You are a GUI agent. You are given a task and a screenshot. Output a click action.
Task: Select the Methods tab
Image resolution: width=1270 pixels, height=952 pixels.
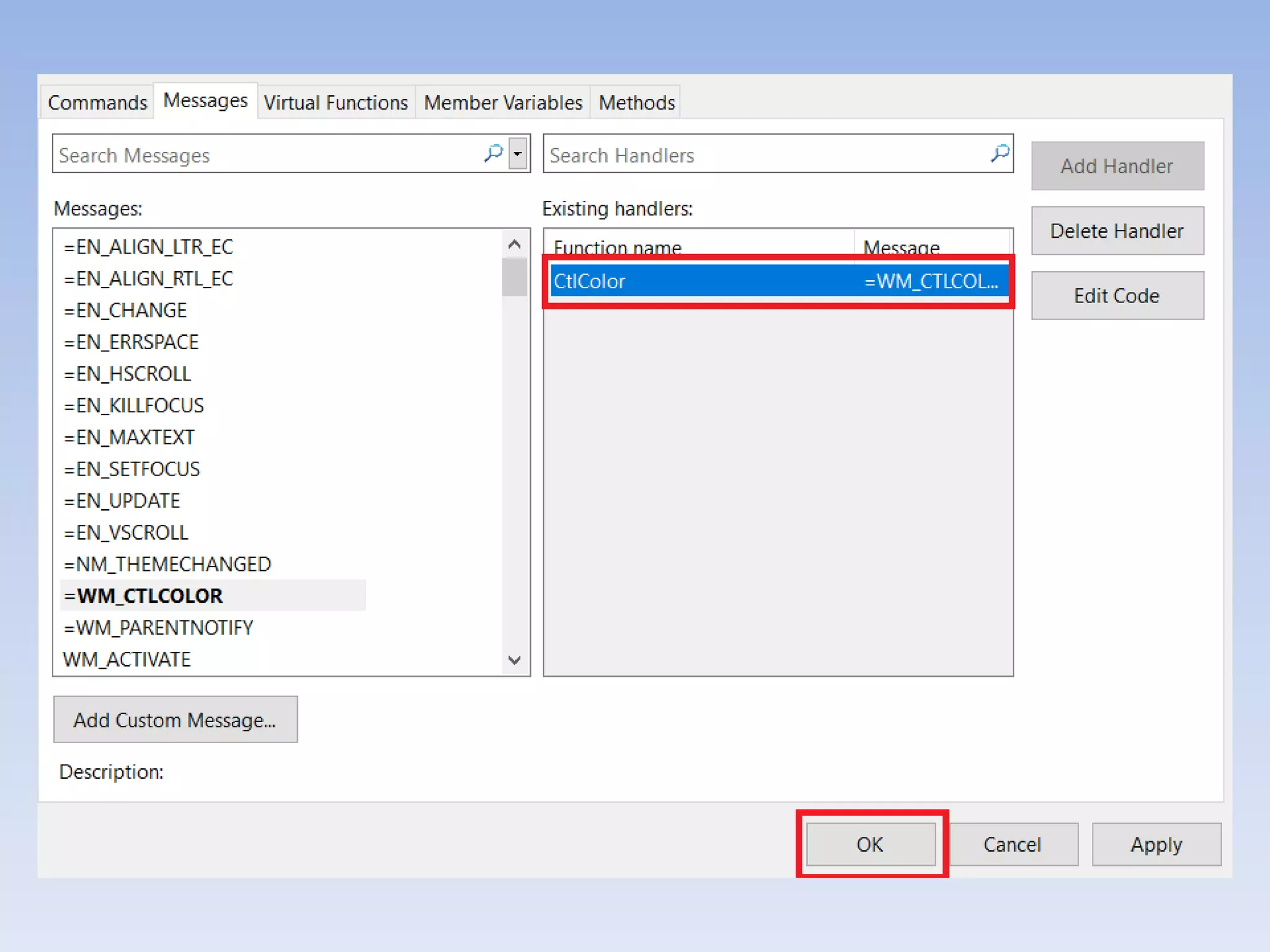point(636,102)
